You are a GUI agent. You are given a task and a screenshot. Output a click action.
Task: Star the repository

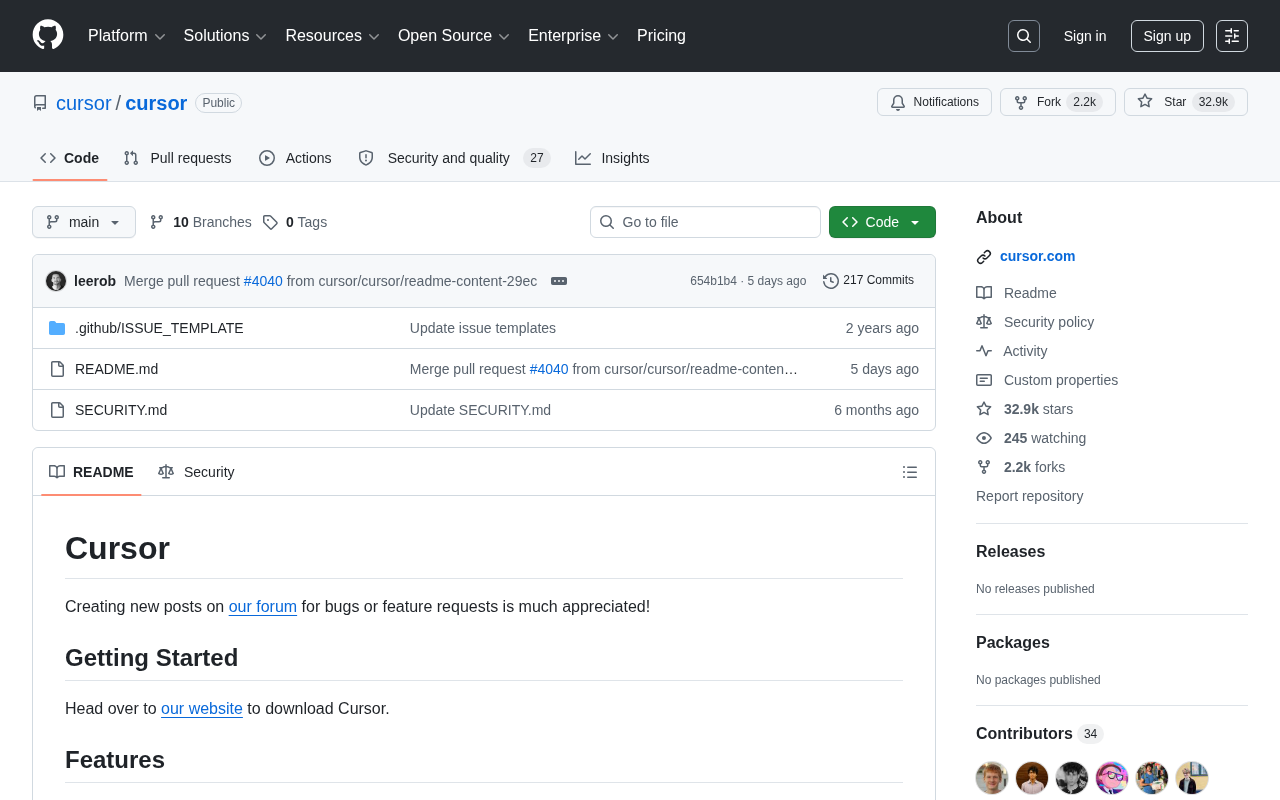(1185, 102)
